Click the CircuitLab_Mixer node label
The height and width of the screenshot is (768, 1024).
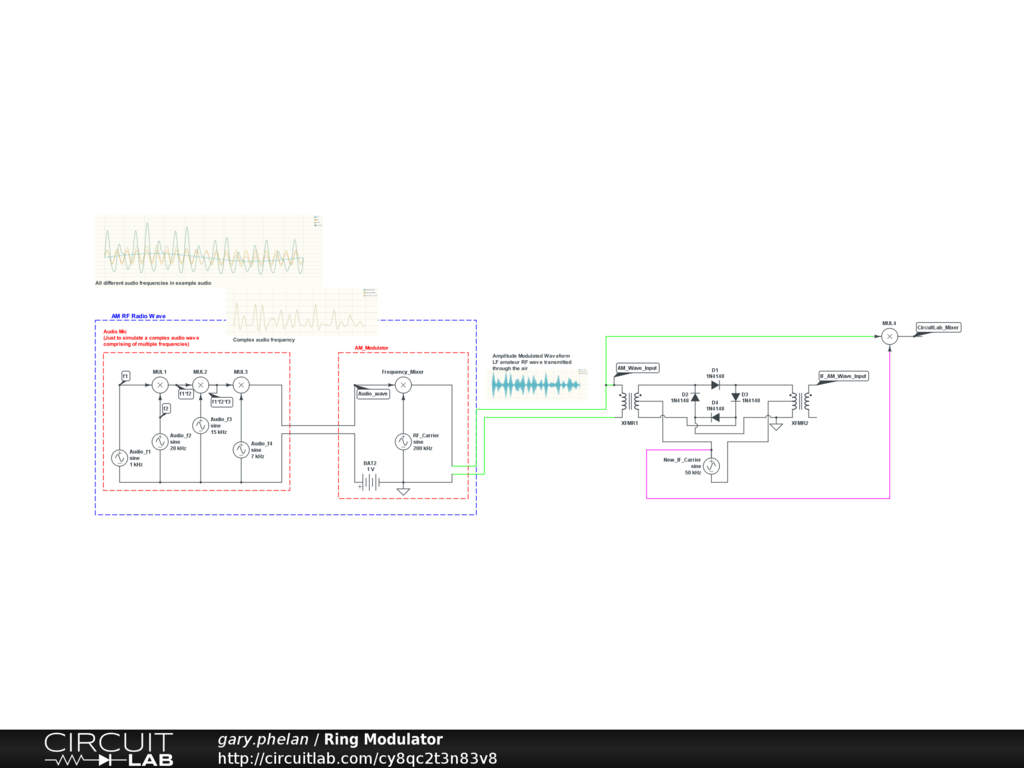tap(938, 327)
